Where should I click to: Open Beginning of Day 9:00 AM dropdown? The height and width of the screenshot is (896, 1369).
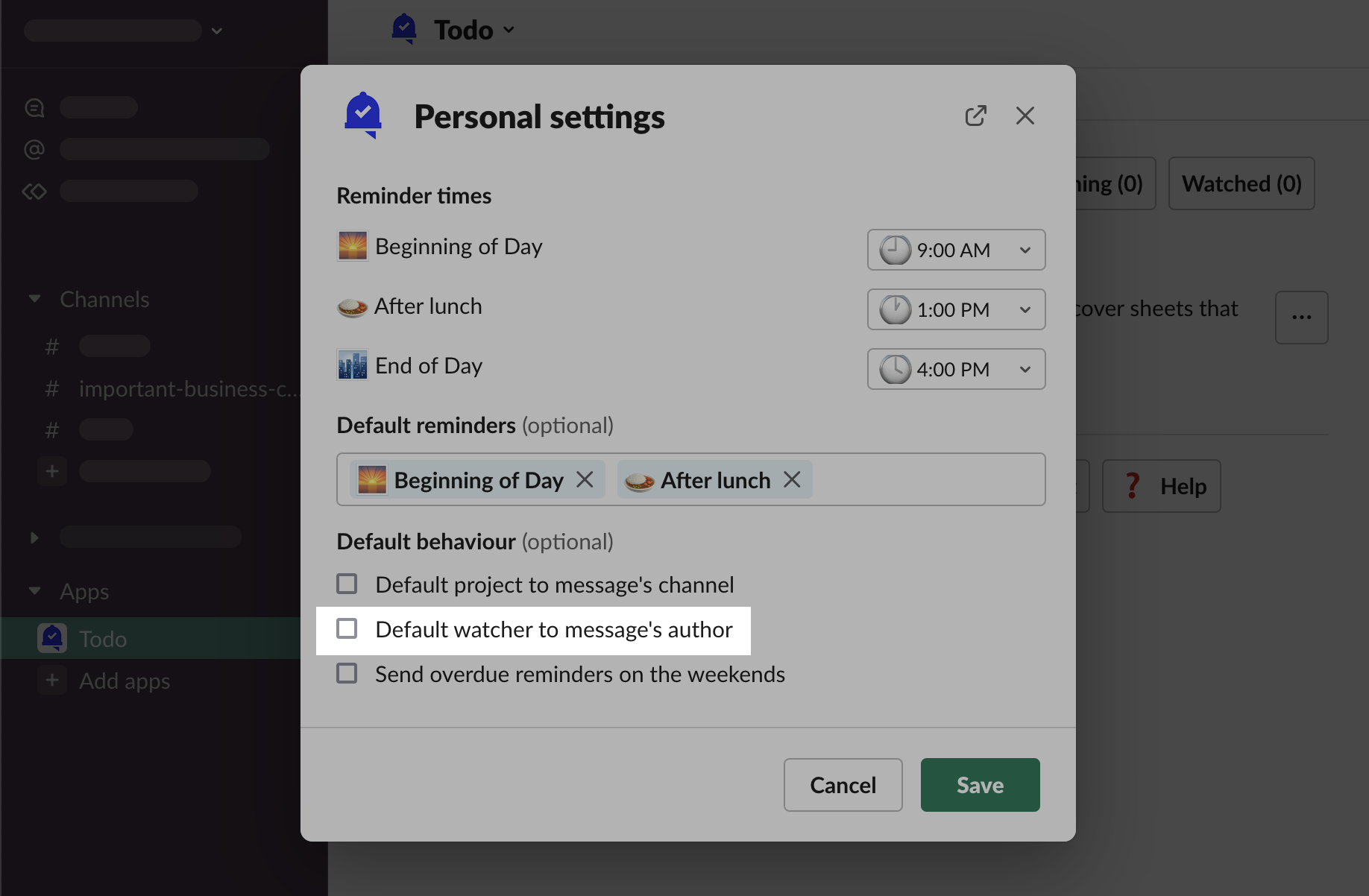956,250
